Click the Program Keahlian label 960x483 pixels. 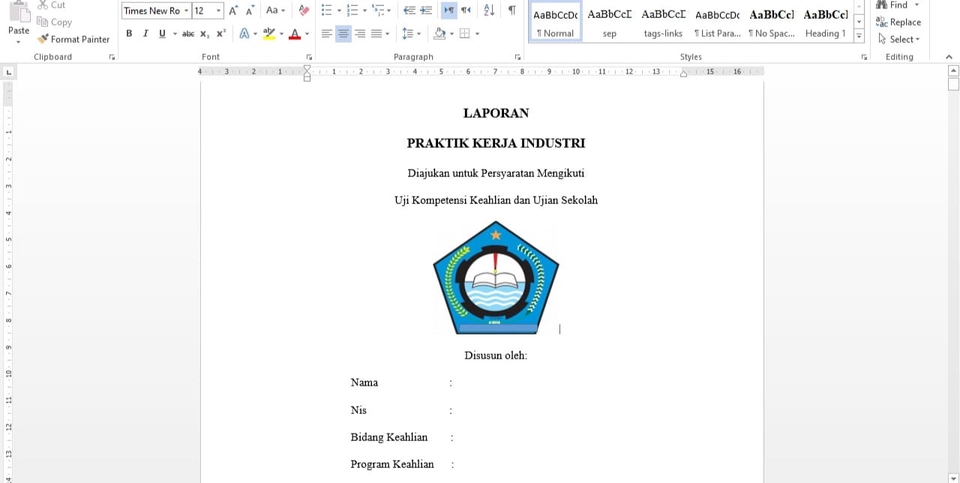(x=392, y=464)
